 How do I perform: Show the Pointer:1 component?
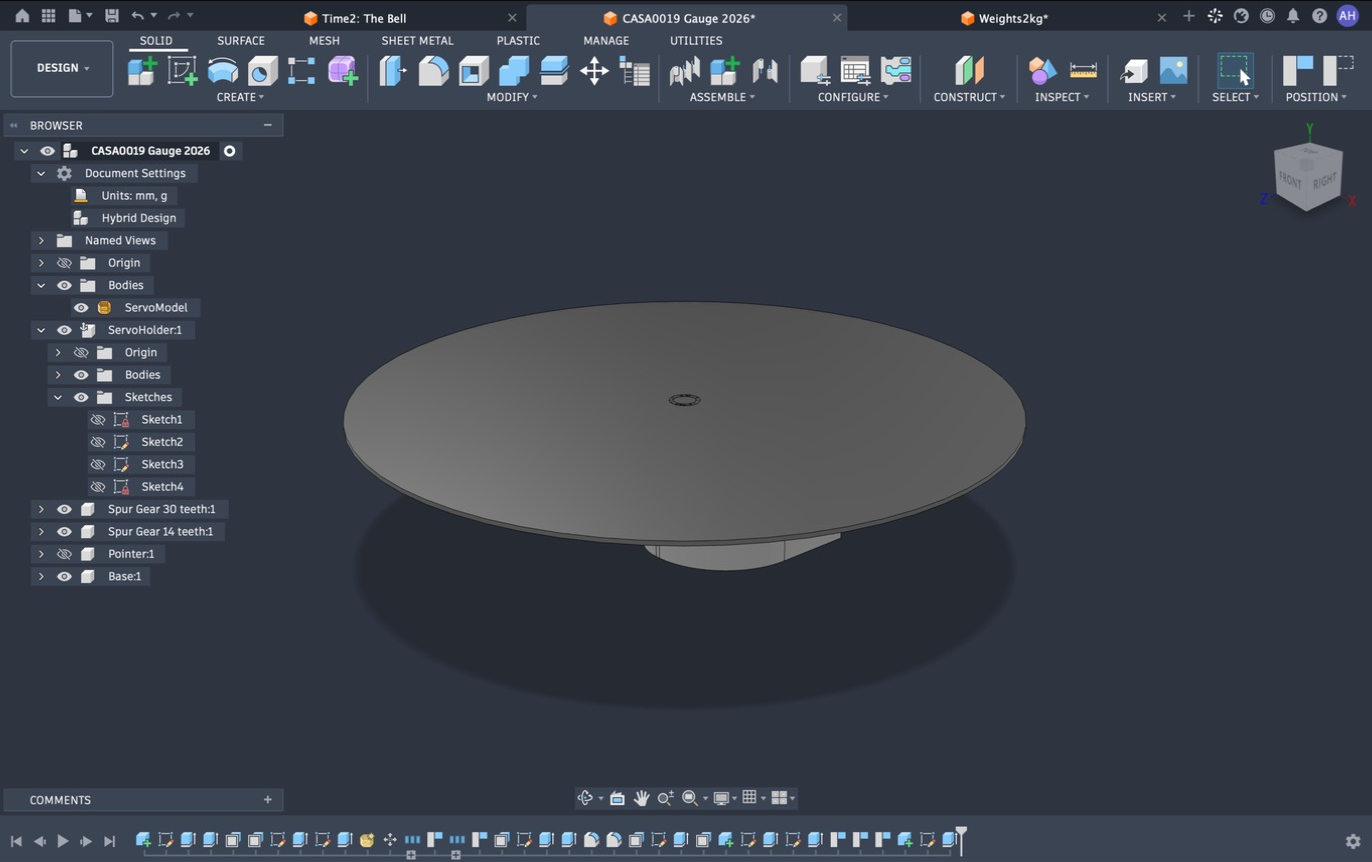point(64,554)
